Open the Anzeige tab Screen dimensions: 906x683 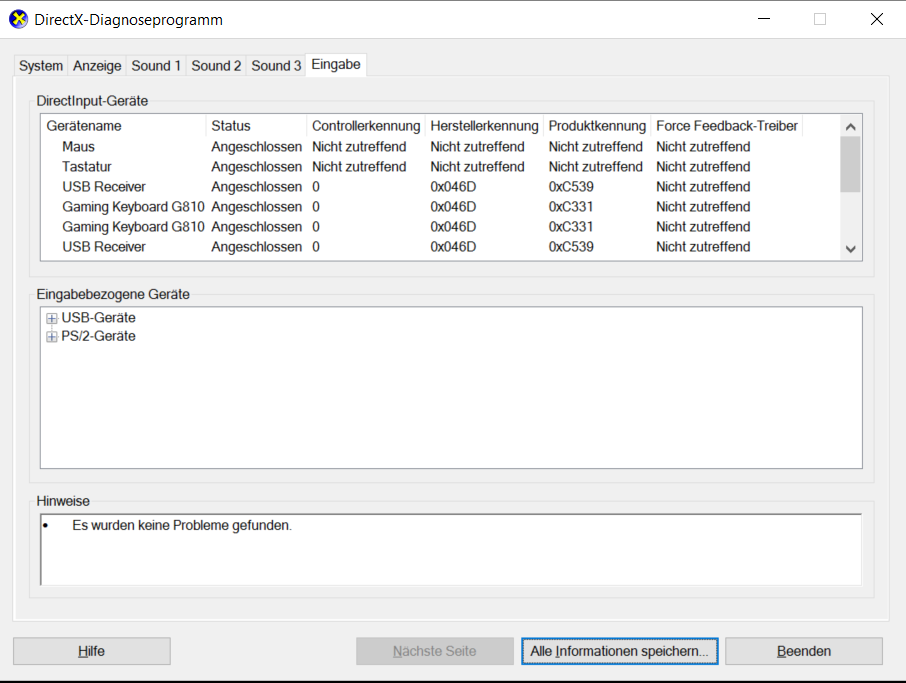(x=97, y=66)
